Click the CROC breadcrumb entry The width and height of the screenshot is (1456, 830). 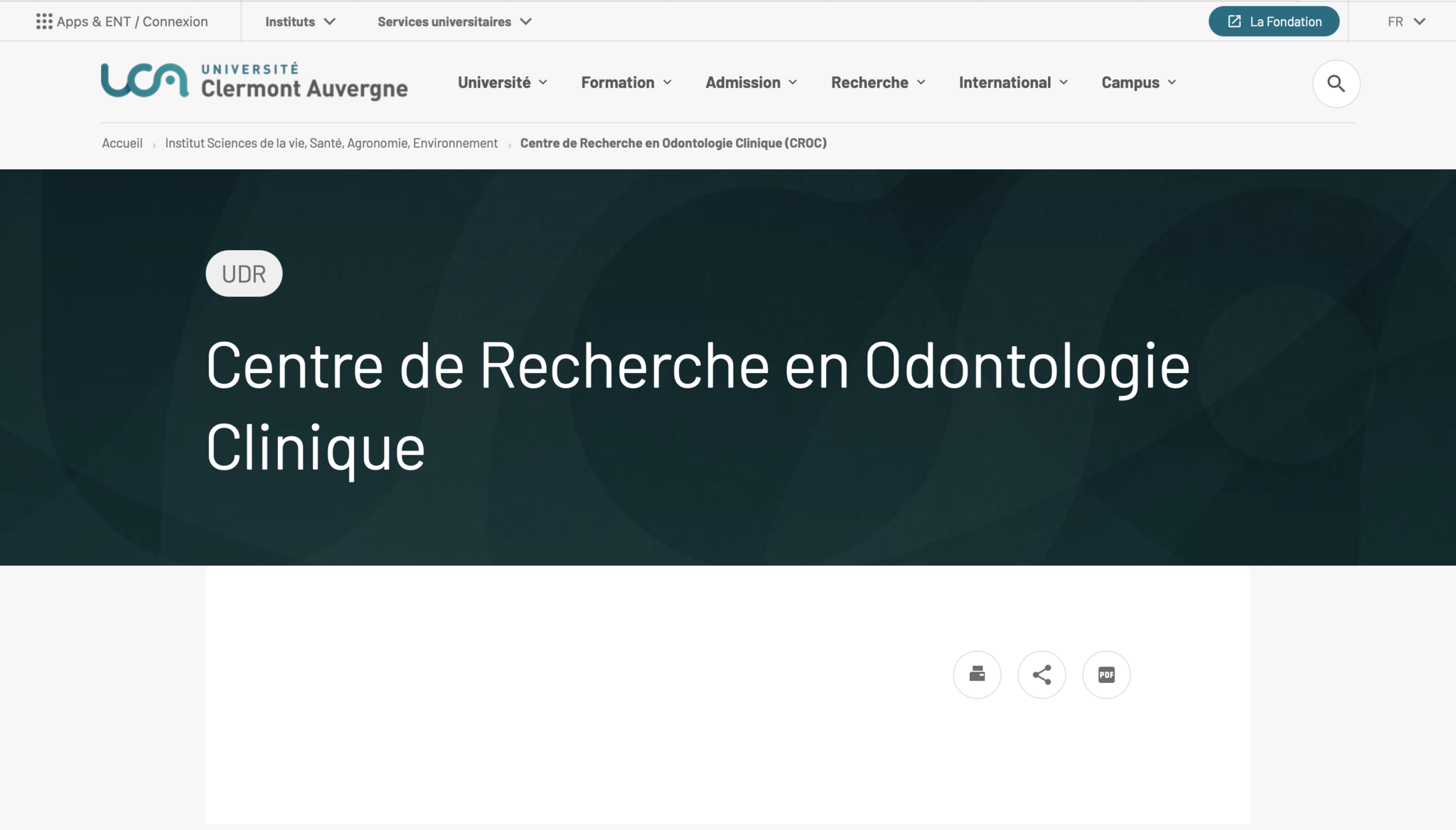point(673,143)
